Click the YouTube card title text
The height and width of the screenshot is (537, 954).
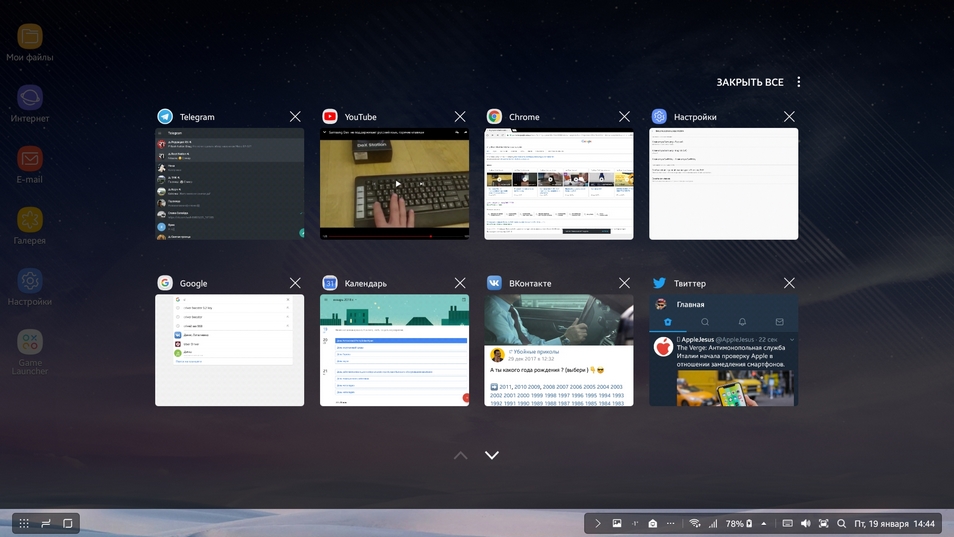click(360, 117)
